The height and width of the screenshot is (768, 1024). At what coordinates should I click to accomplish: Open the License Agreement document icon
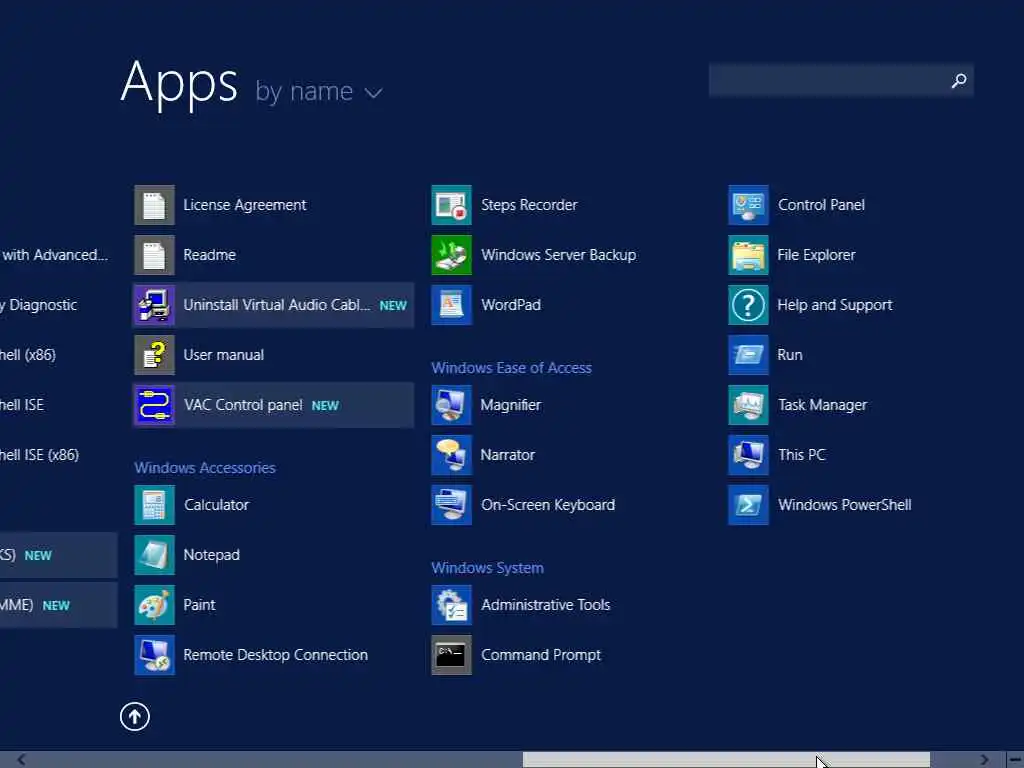[154, 205]
